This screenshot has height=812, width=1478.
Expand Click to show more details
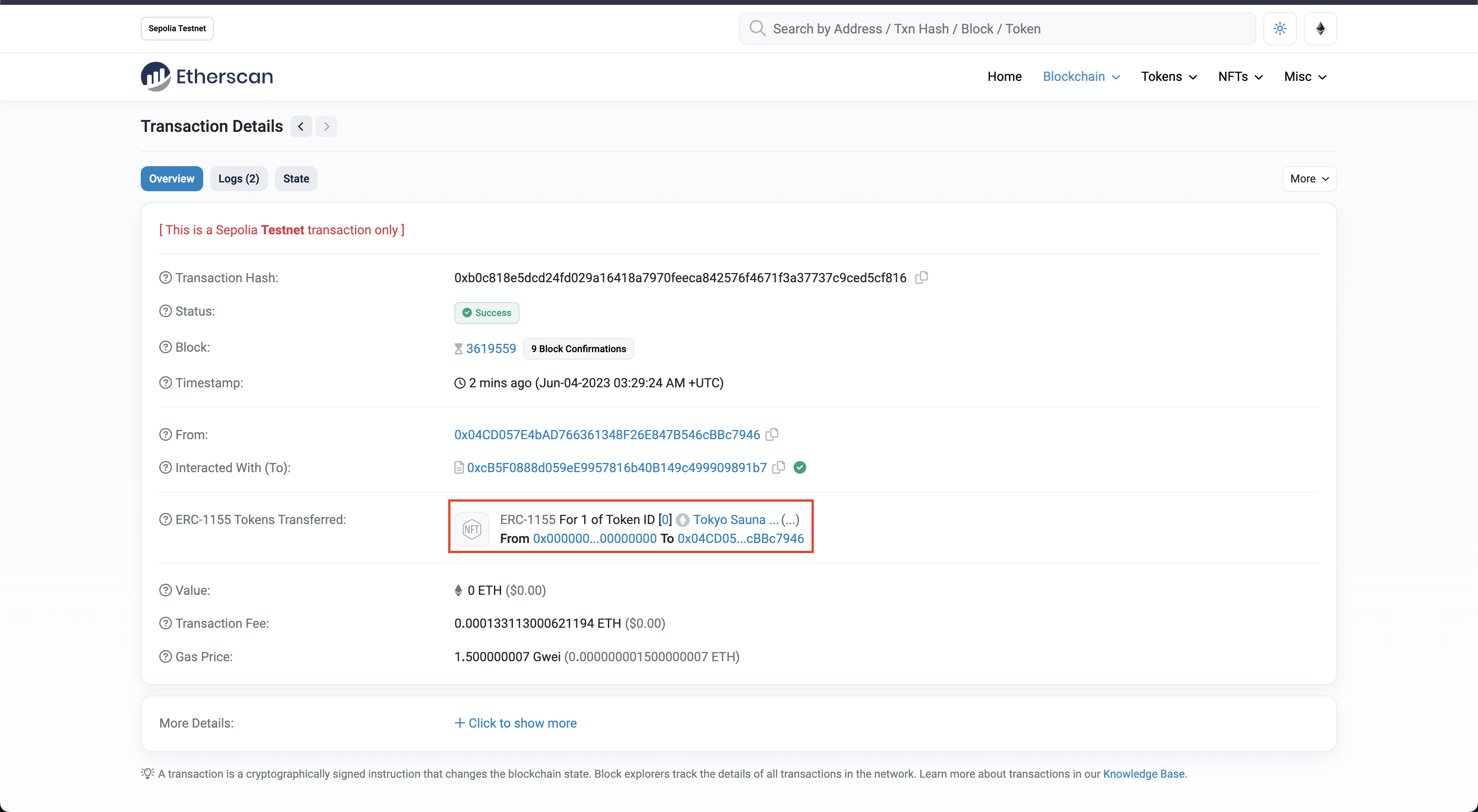point(516,723)
